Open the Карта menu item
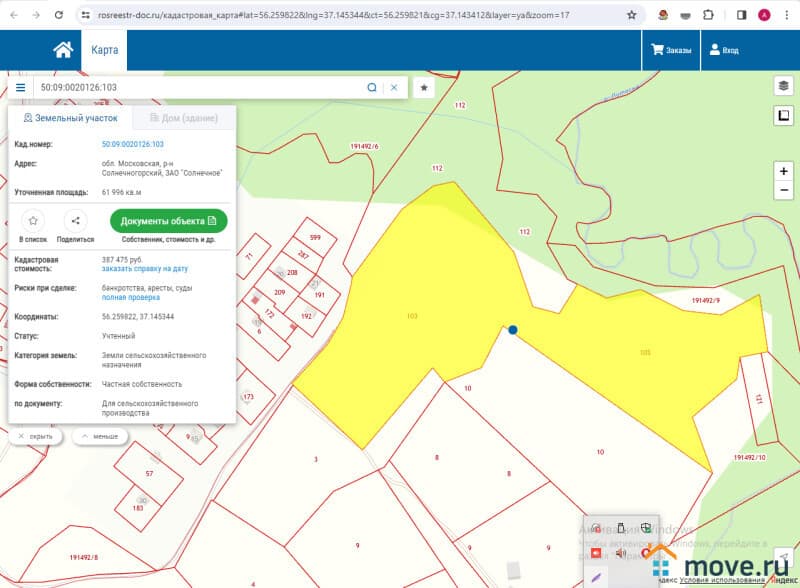The height and width of the screenshot is (588, 800). pos(105,50)
